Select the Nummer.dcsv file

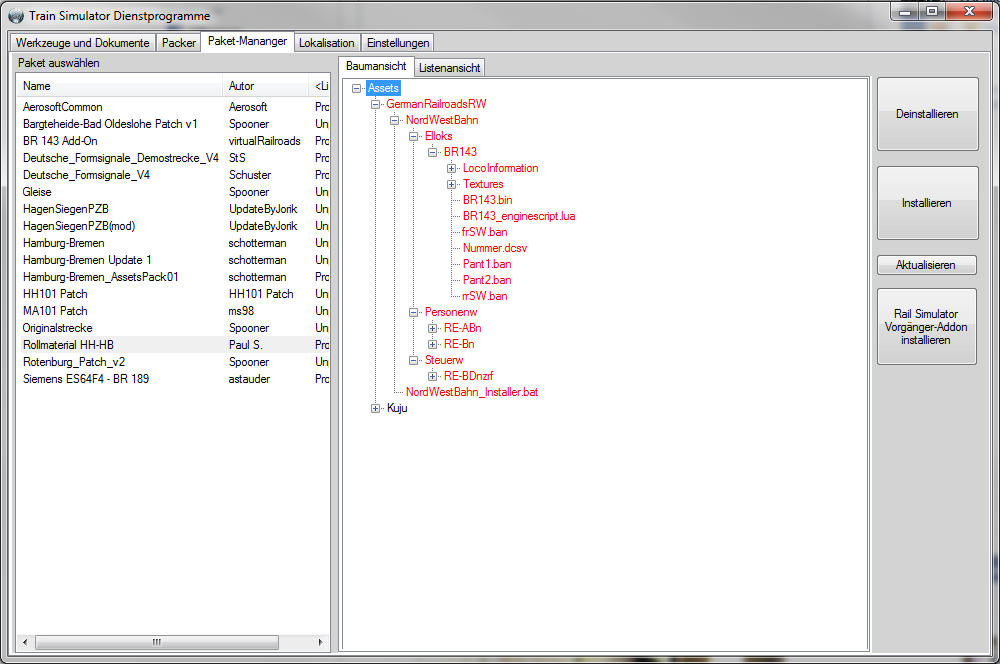point(495,248)
